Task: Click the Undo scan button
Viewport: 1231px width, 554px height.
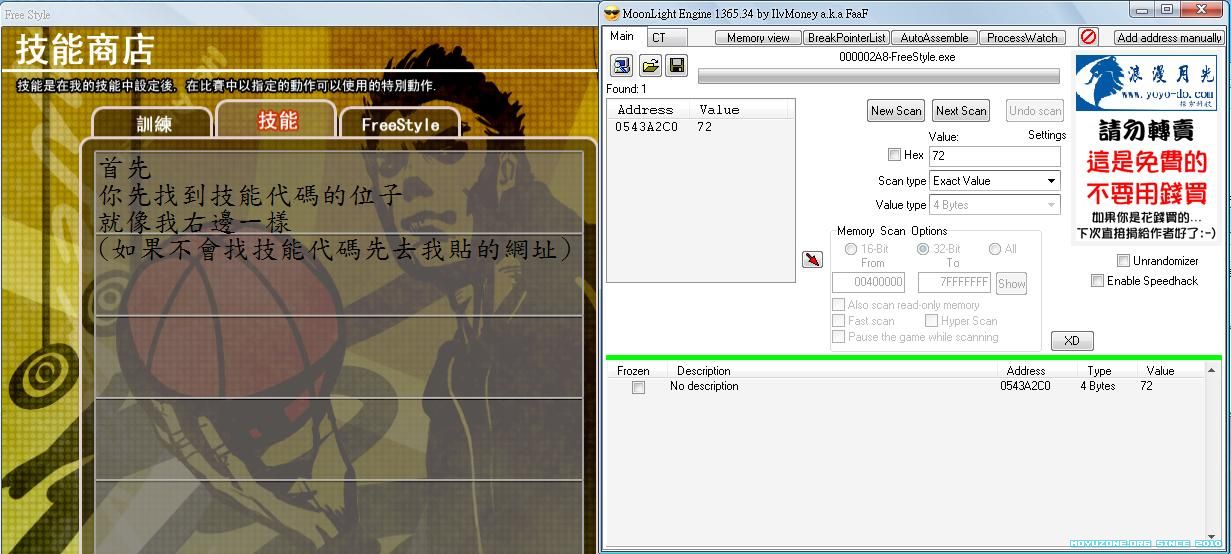Action: (x=1035, y=111)
